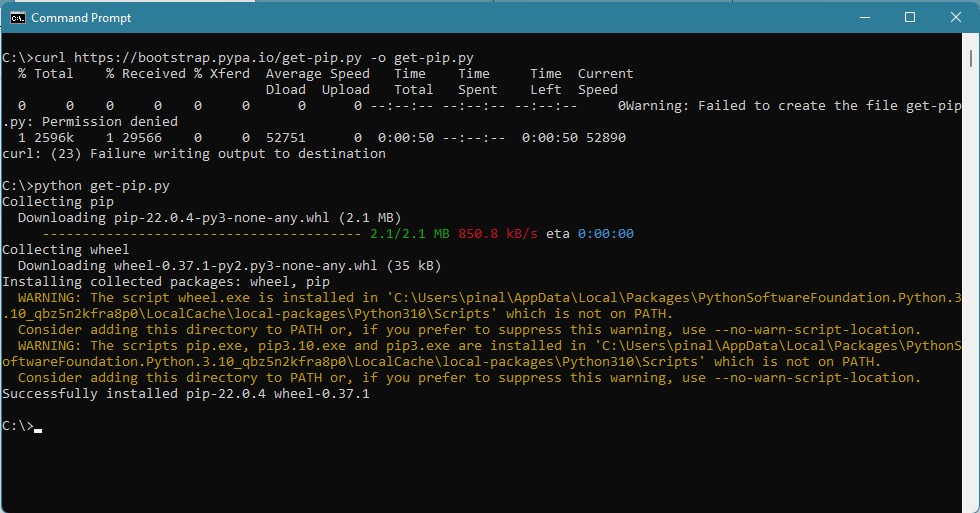
Task: Click the '52890' current speed value
Action: [x=606, y=137]
